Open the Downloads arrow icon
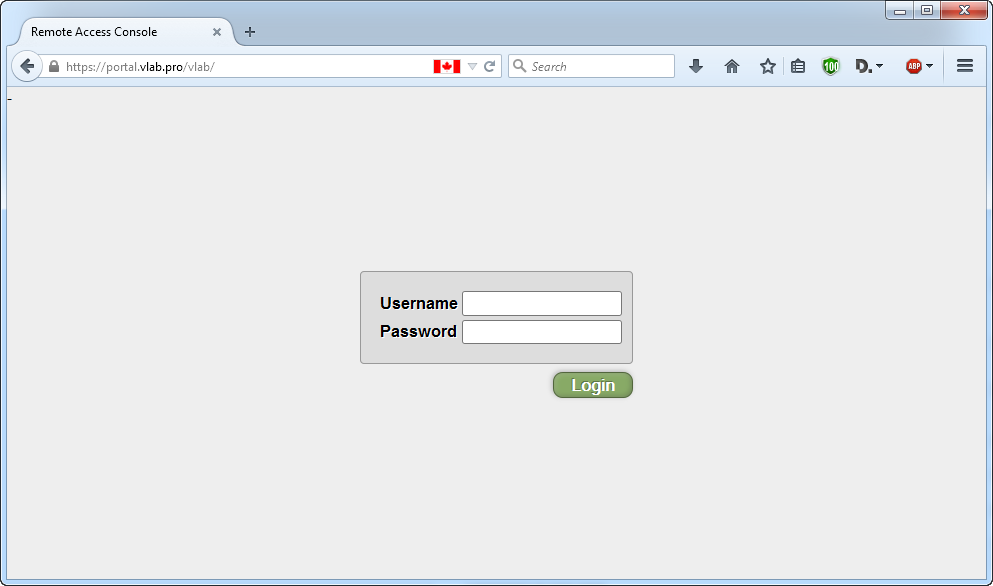 pyautogui.click(x=695, y=66)
